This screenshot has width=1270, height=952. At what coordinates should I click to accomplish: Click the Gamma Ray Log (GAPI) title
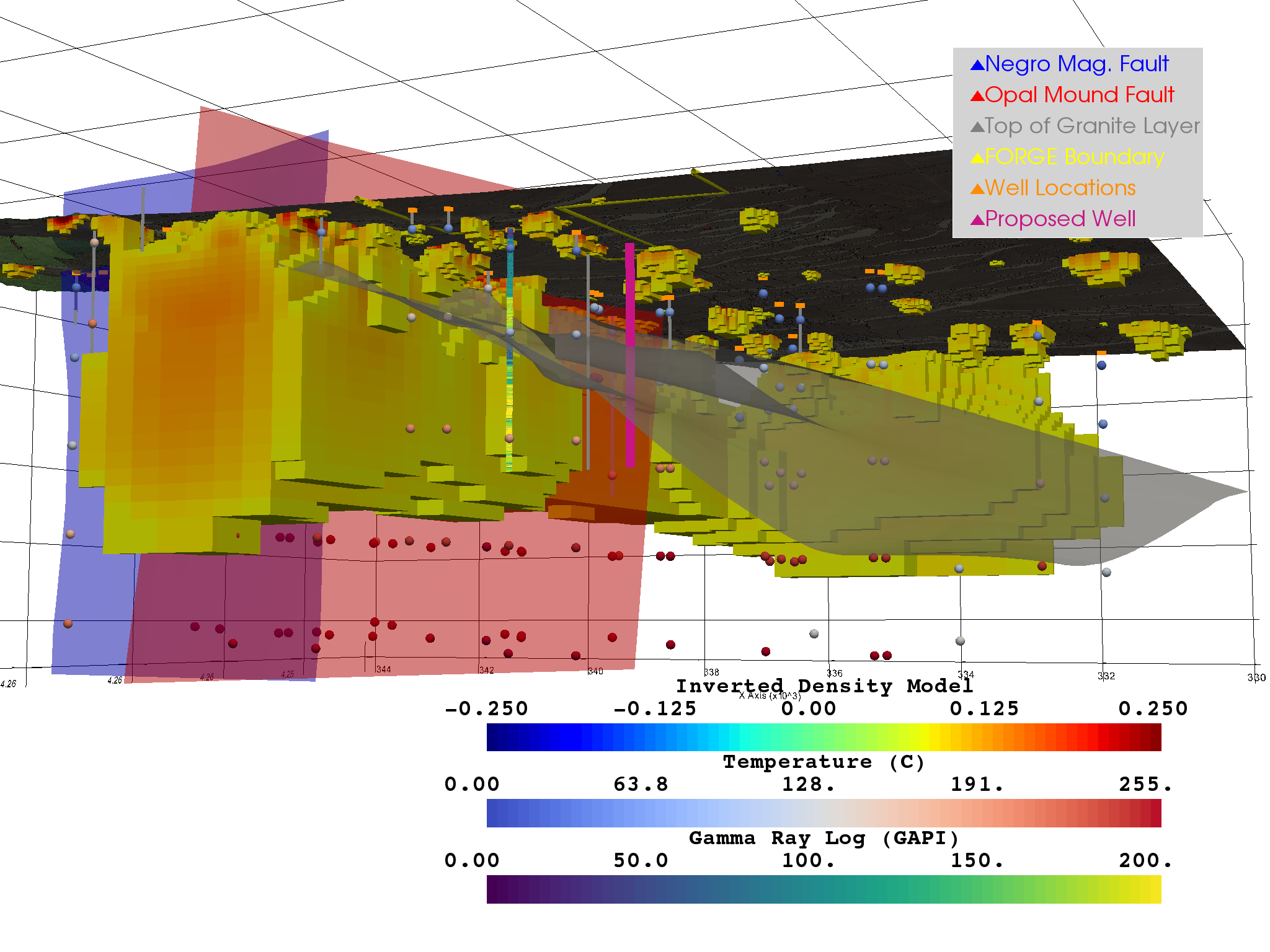tap(824, 838)
